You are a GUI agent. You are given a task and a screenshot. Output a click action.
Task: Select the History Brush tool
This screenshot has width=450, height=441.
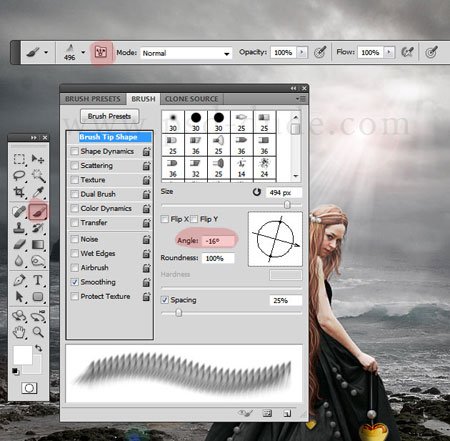coord(38,228)
